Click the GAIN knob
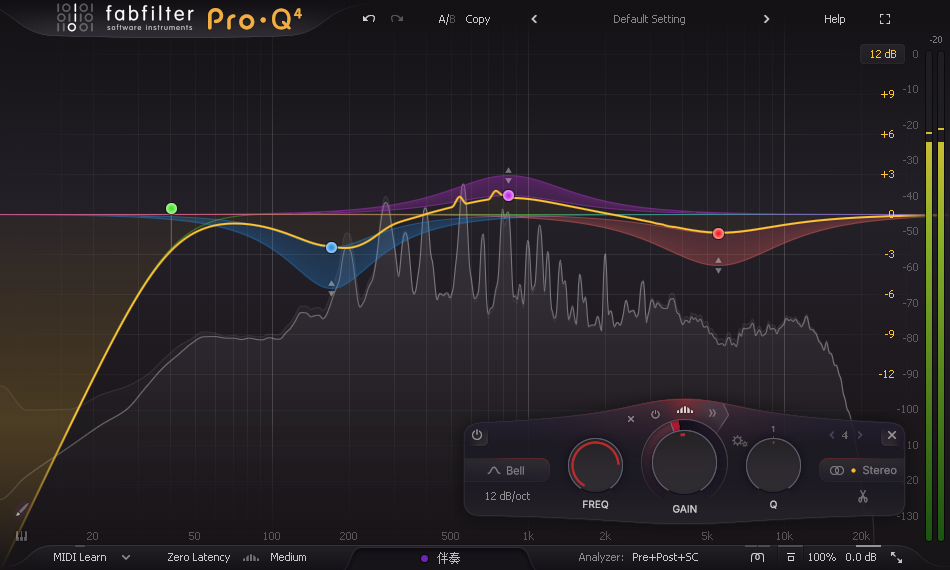Screen dimensions: 950x570 point(685,460)
